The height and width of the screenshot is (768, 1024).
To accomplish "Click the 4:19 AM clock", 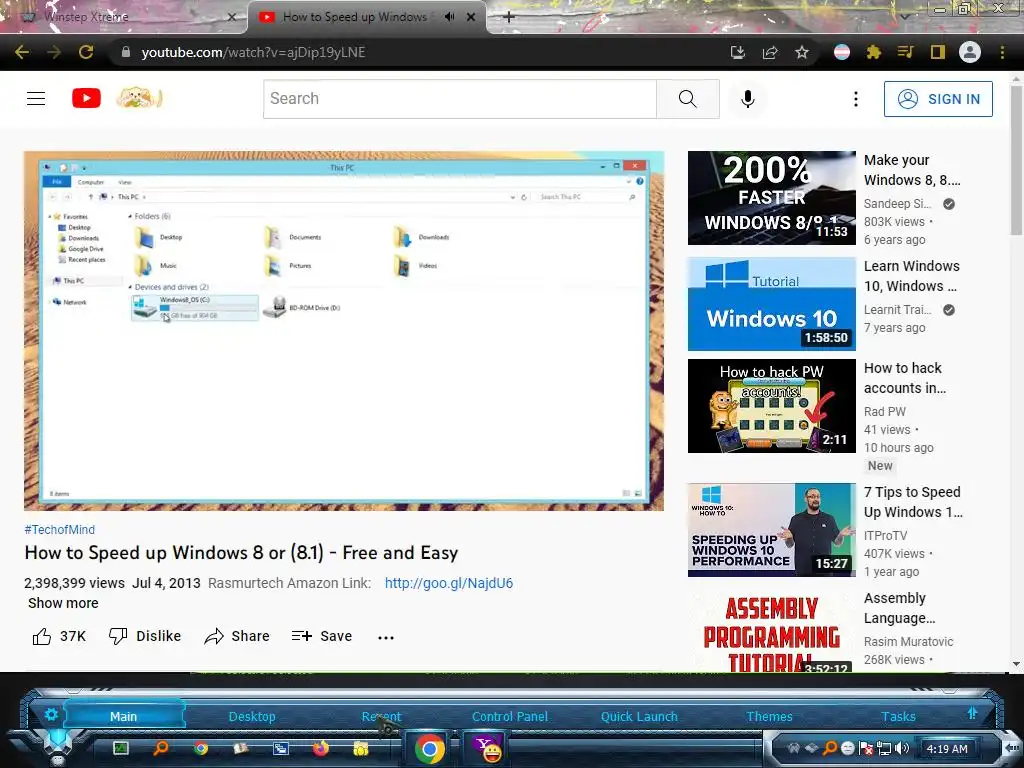I will (x=947, y=749).
